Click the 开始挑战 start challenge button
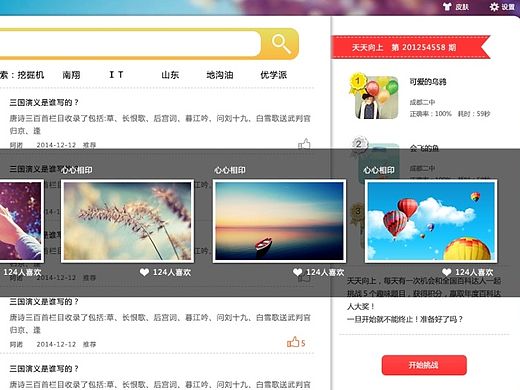The image size is (520, 390). tap(424, 365)
